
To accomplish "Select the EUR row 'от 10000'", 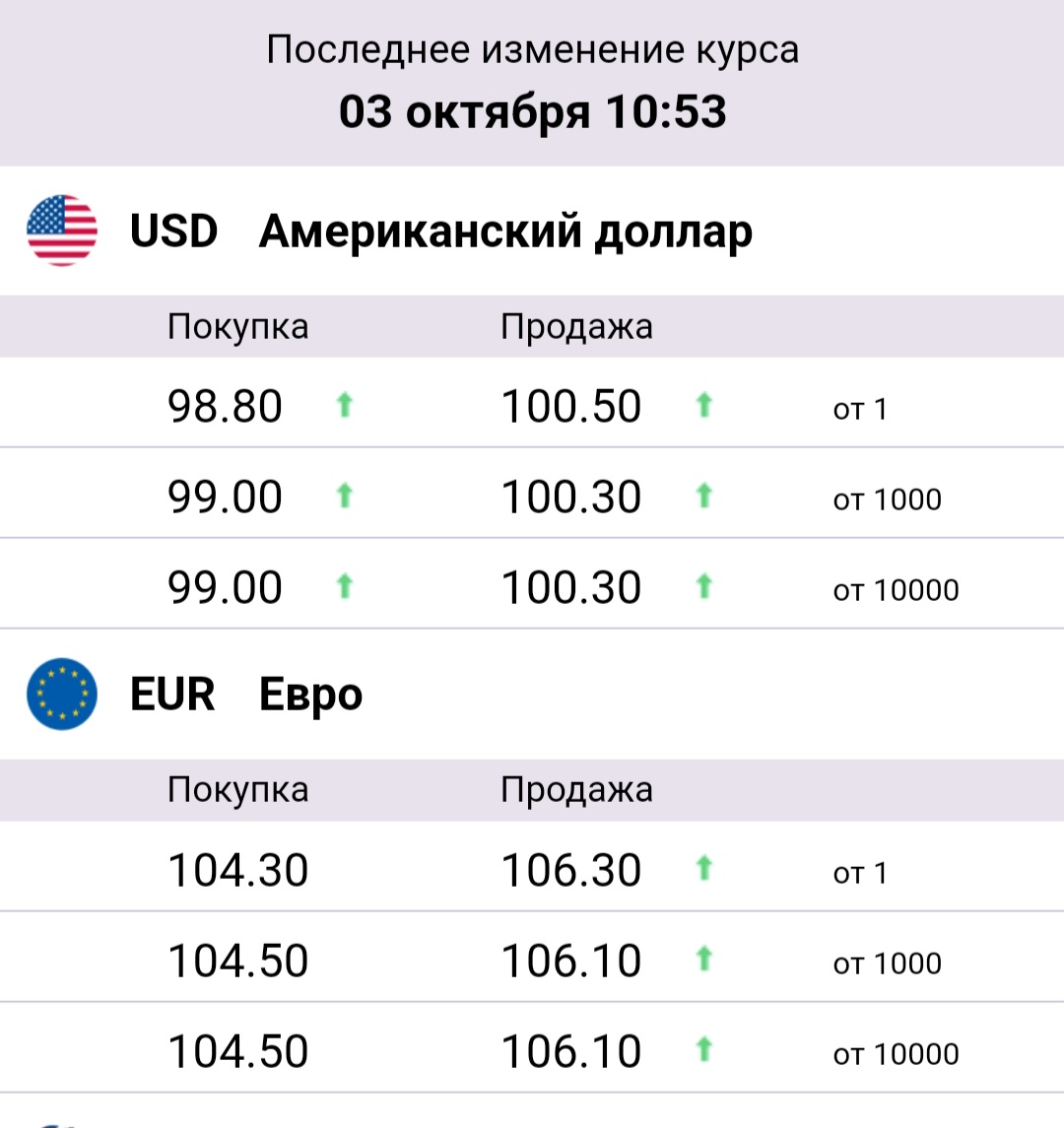I will pyautogui.click(x=532, y=1047).
